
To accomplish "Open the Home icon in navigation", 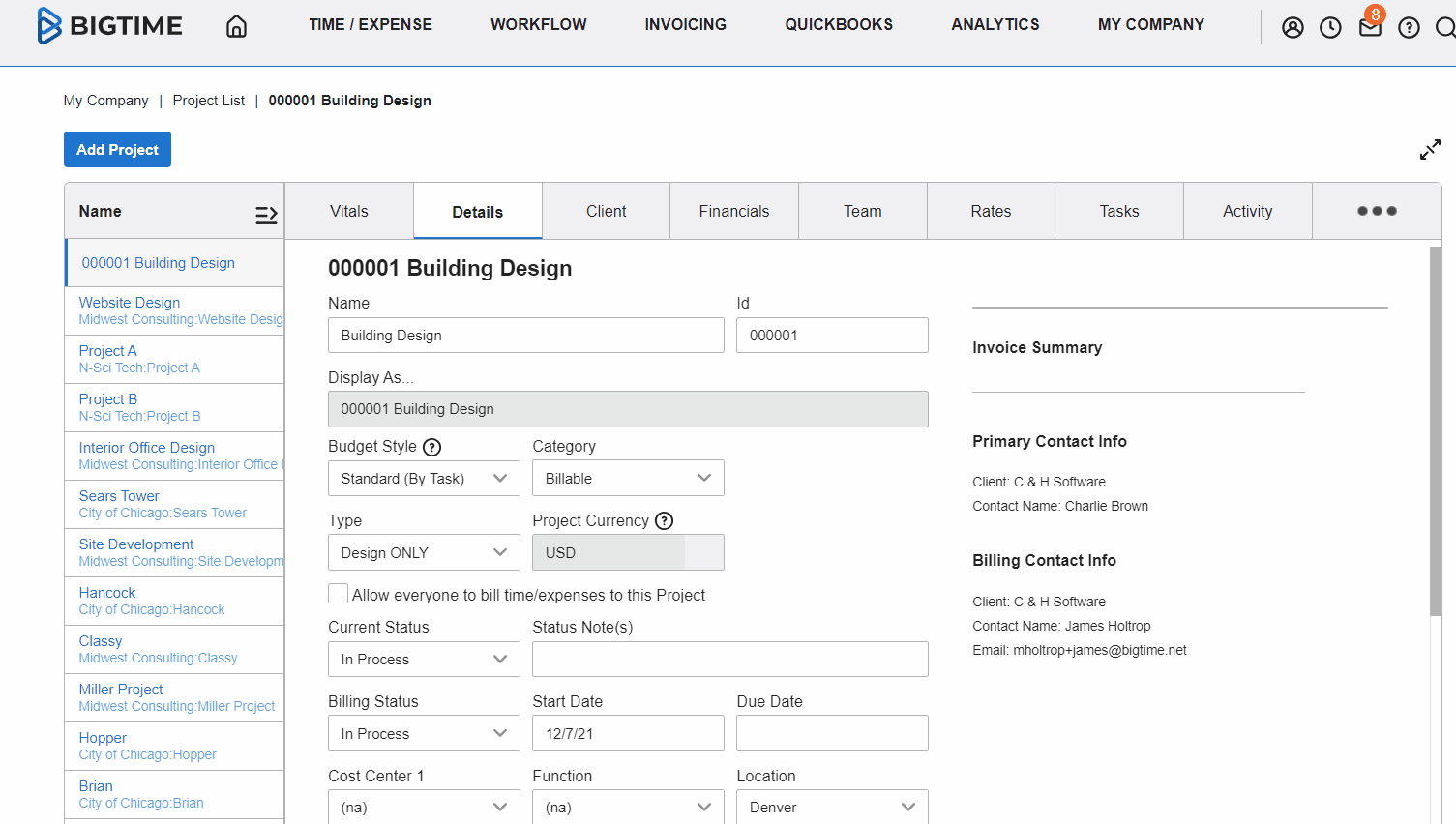I will tap(236, 26).
